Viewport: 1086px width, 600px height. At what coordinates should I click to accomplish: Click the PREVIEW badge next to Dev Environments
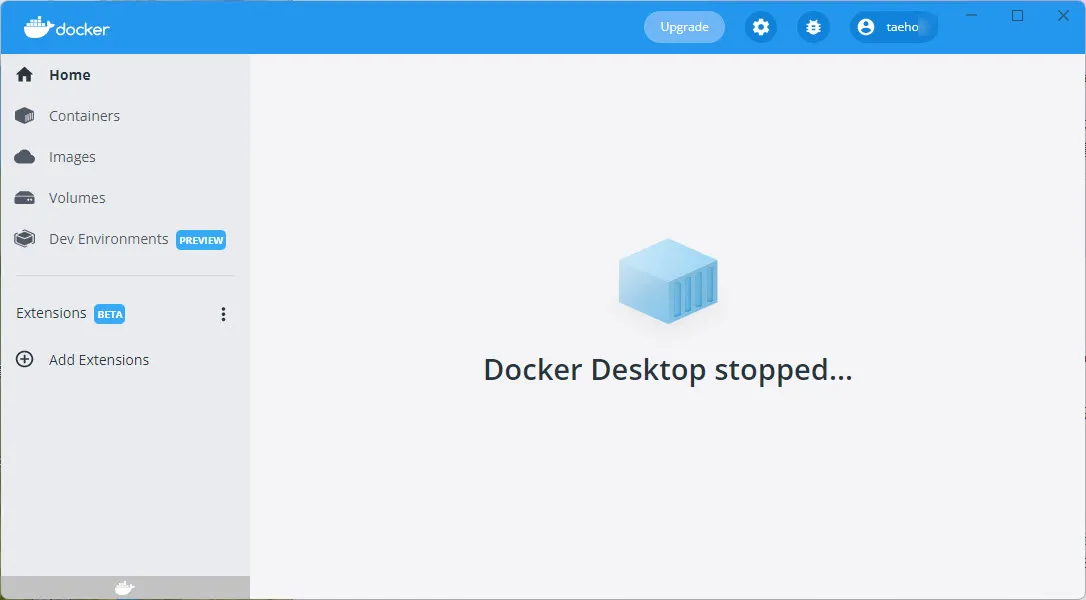201,240
